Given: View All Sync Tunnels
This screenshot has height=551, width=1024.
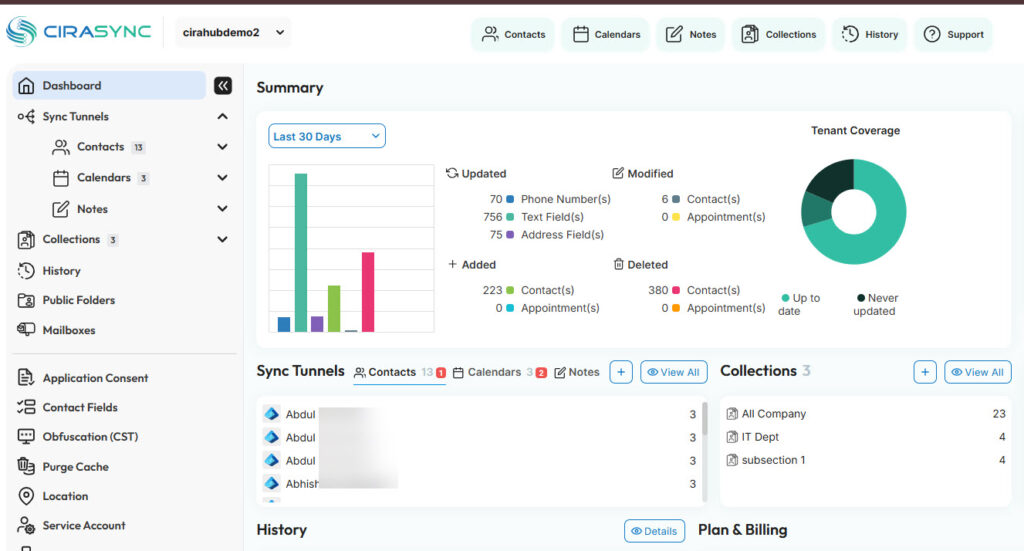Looking at the screenshot, I should pos(673,372).
